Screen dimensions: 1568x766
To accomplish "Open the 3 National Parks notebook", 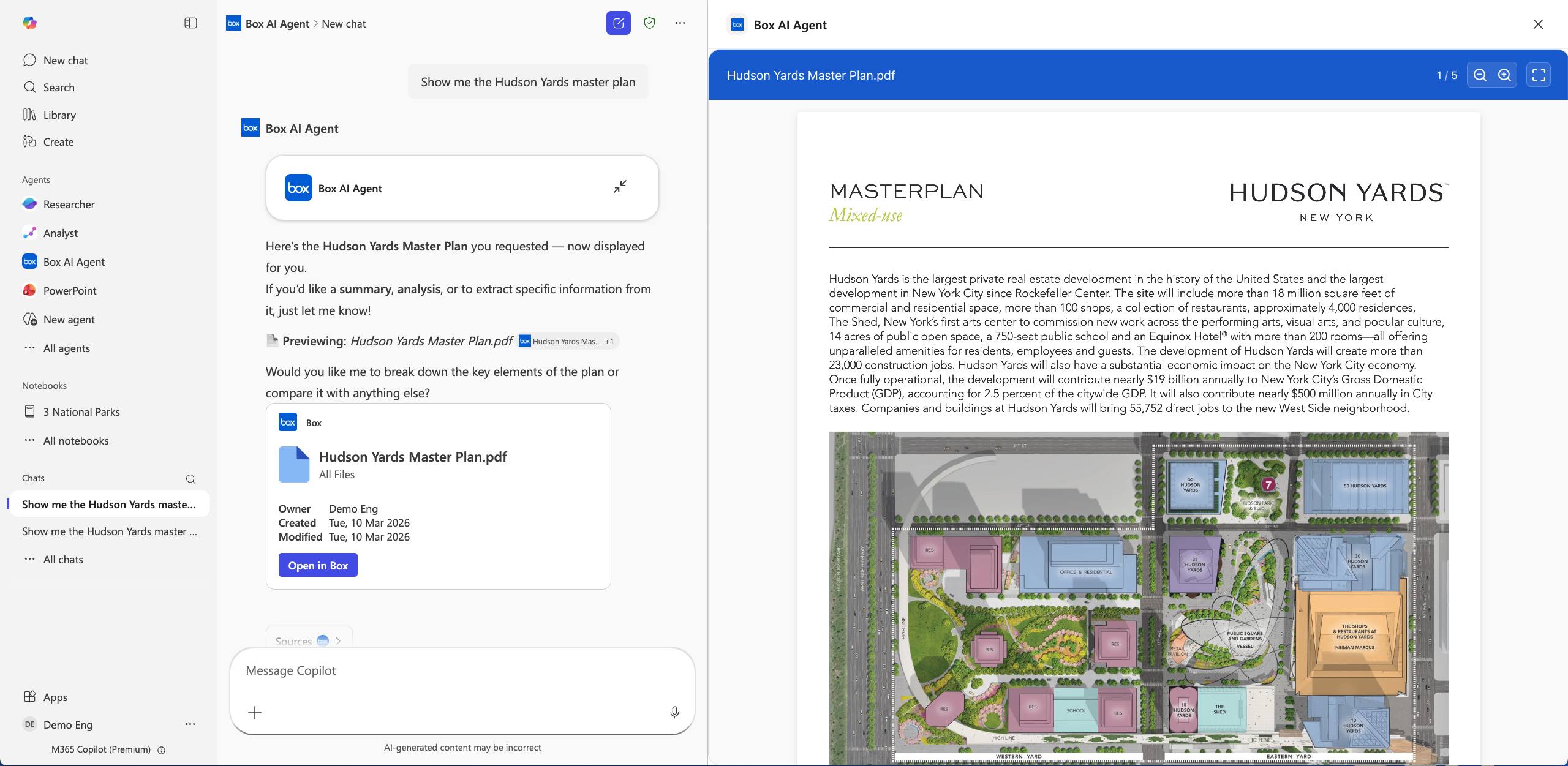I will [x=81, y=412].
